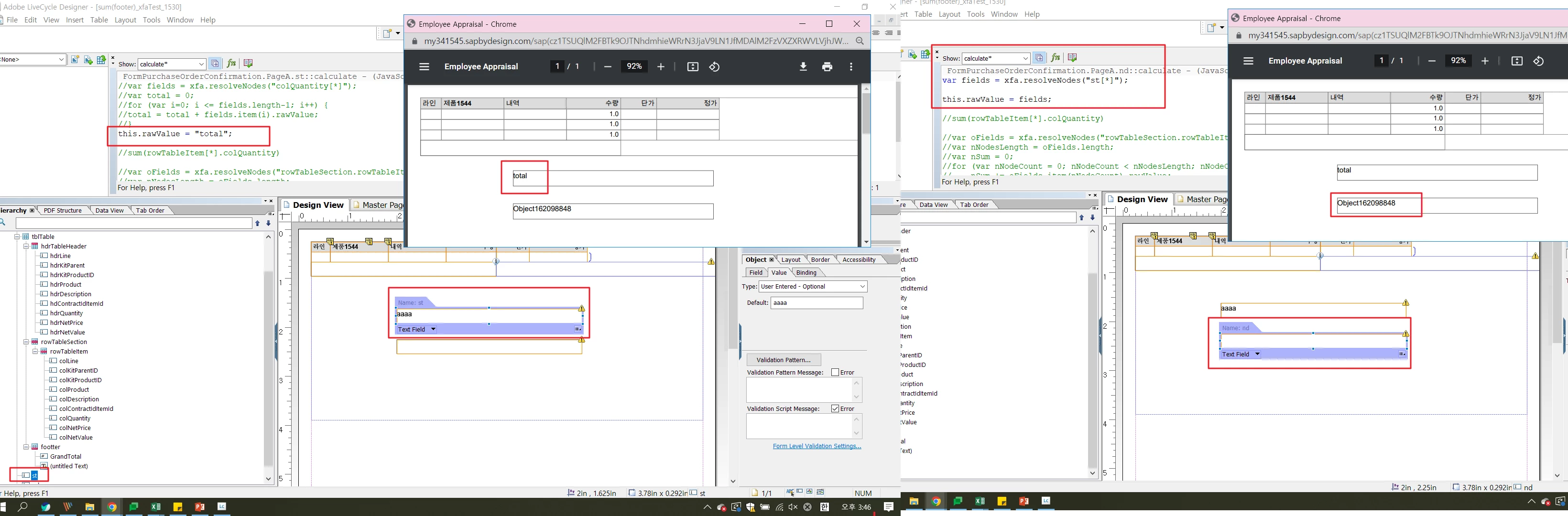
Task: Collapse the rowTableItem tree node
Action: coord(35,352)
